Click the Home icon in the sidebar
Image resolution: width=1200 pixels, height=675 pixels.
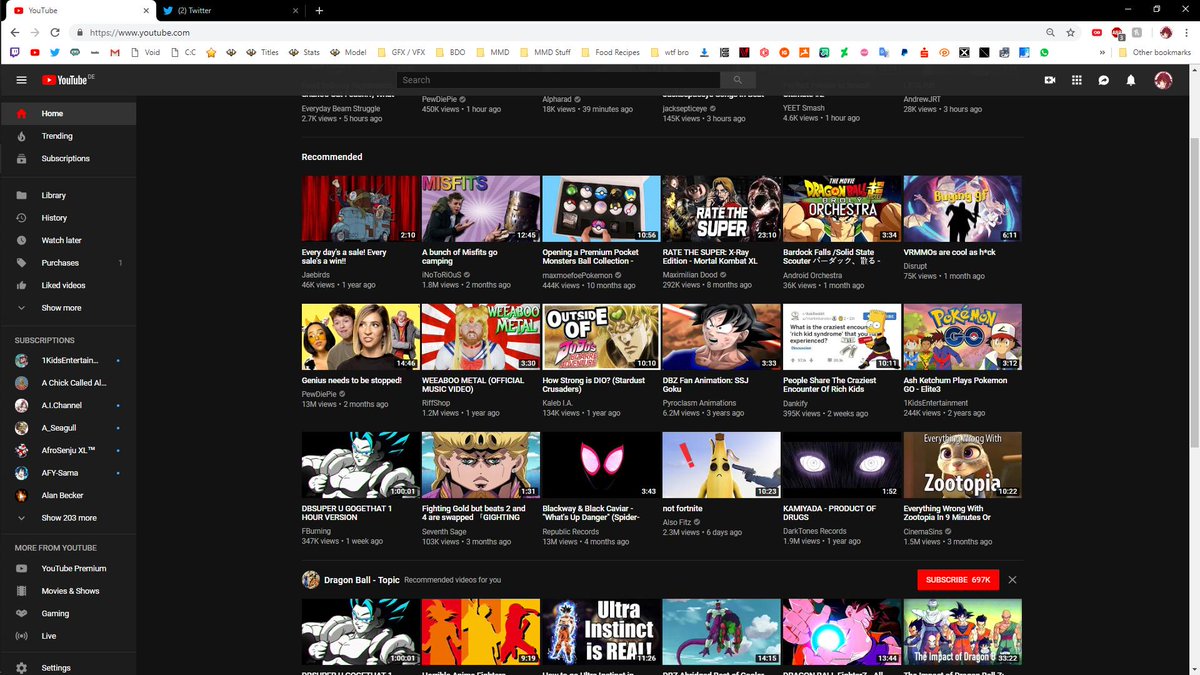(21, 113)
